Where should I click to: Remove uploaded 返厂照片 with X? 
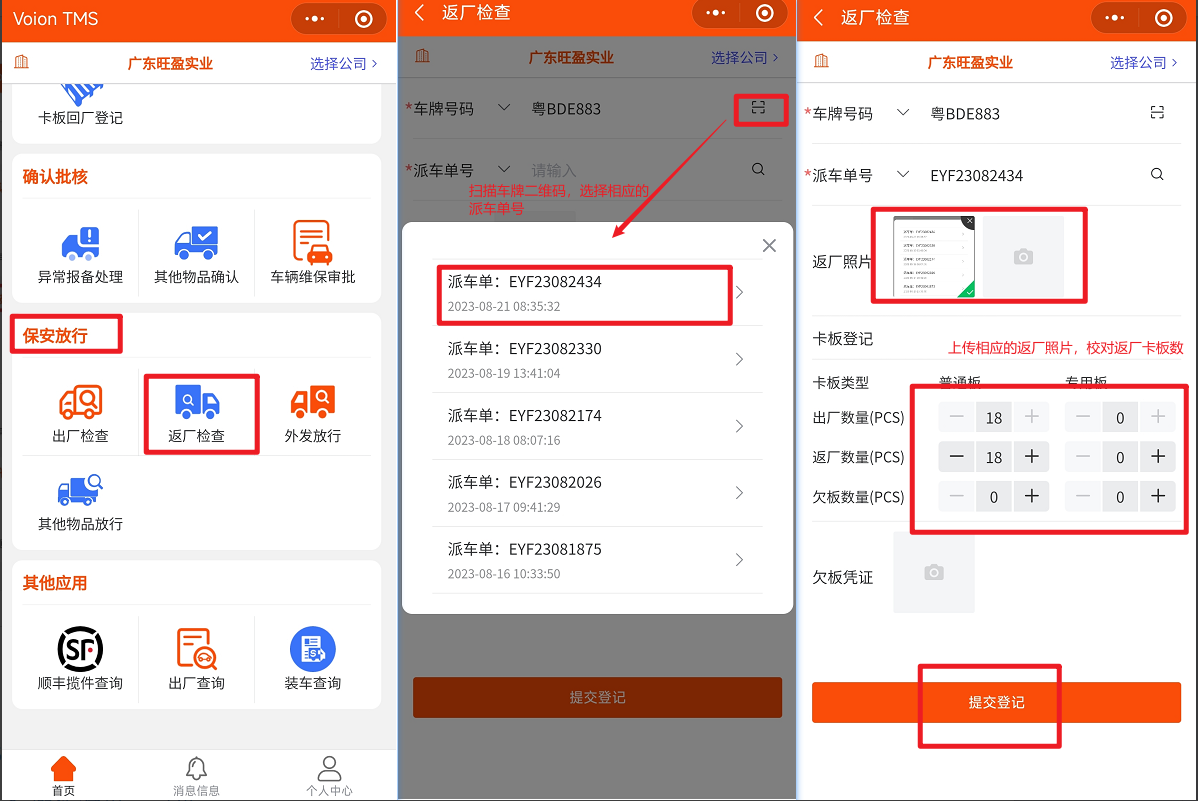tap(969, 222)
